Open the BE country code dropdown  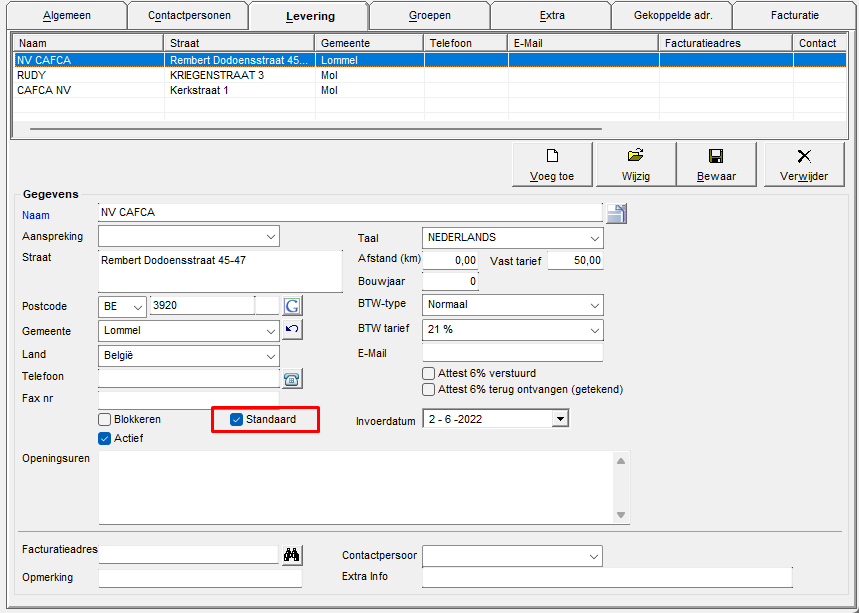point(138,306)
